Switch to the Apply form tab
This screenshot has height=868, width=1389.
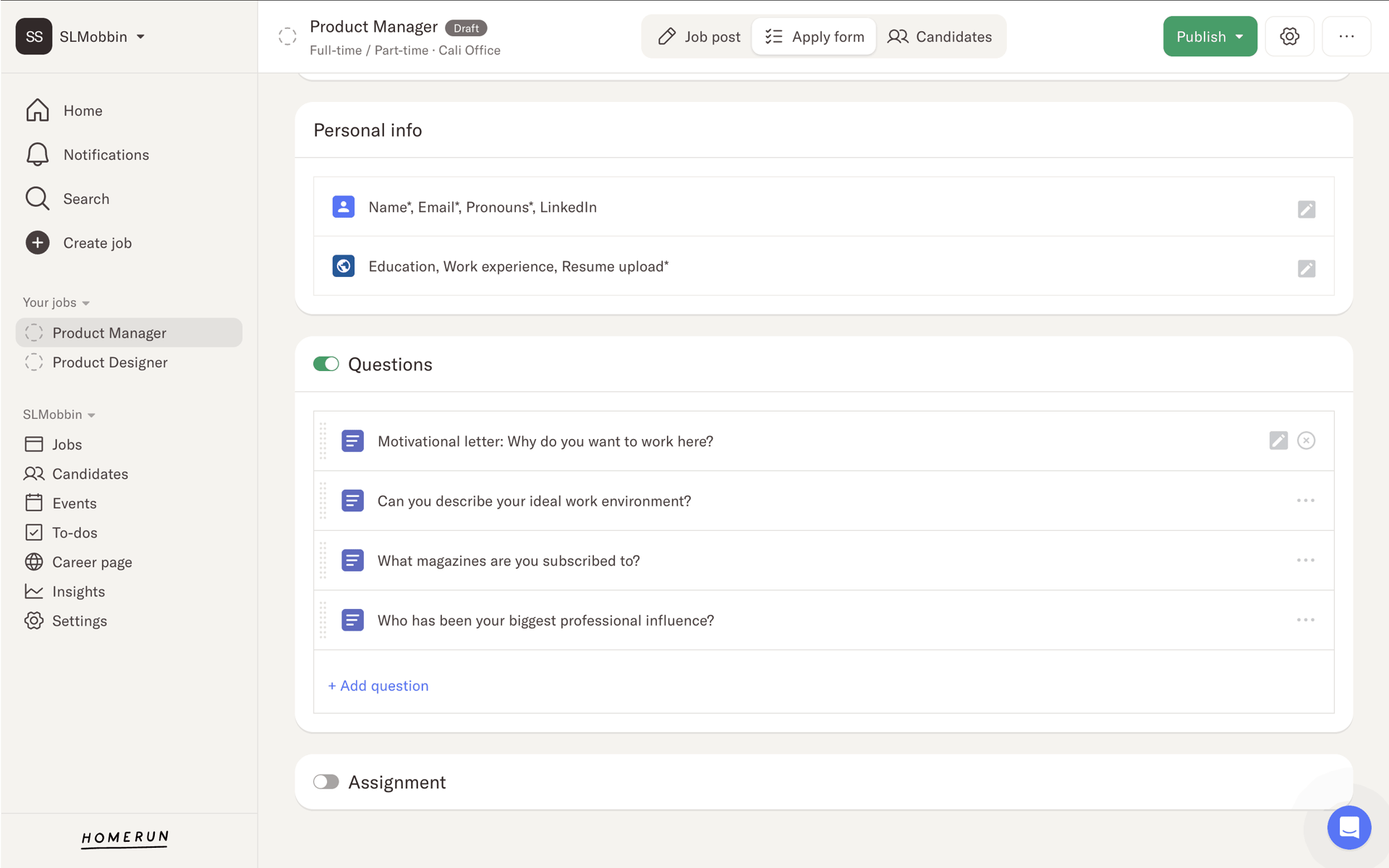click(x=814, y=37)
